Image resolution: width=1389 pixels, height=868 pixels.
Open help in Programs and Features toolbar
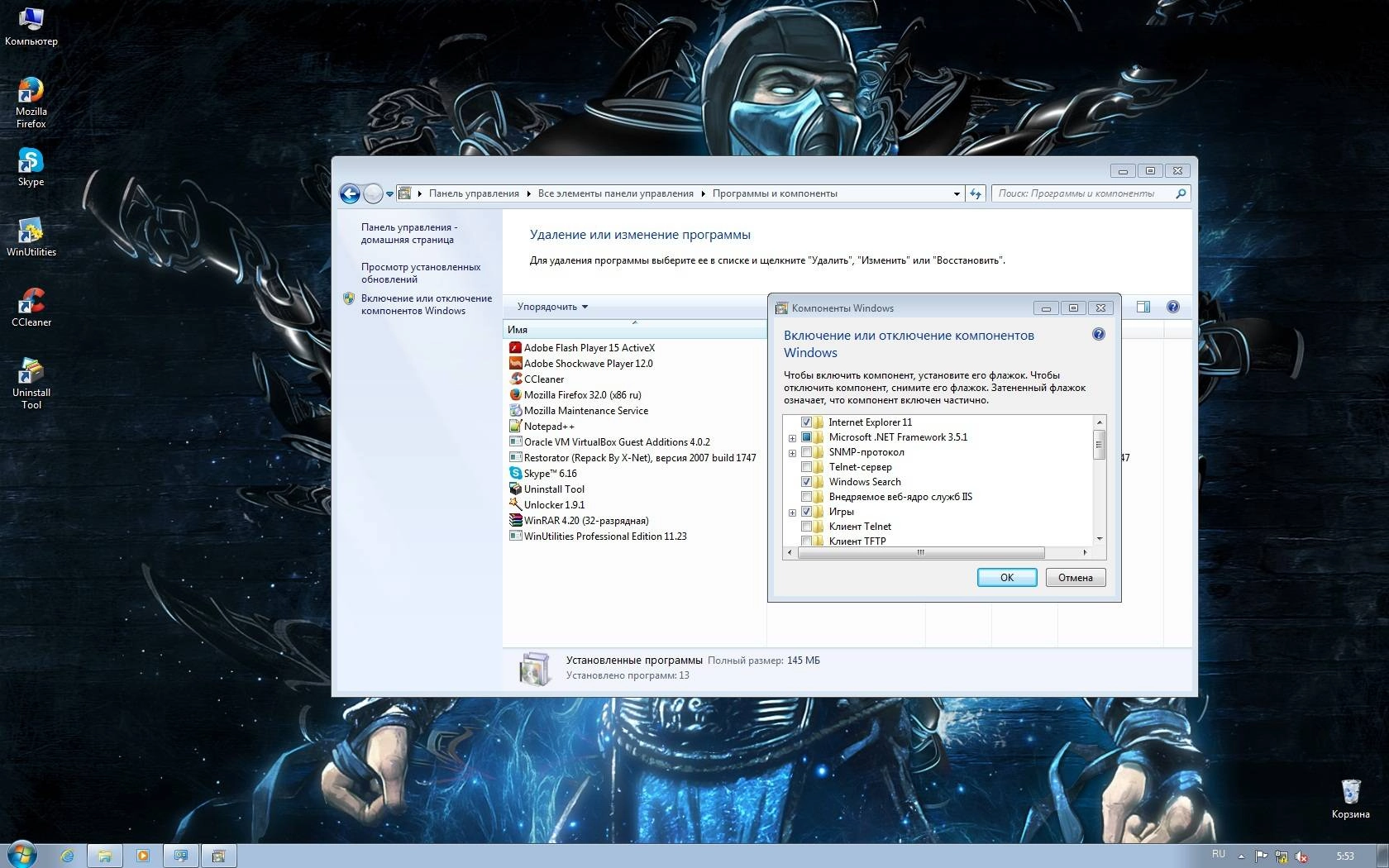pyautogui.click(x=1172, y=307)
